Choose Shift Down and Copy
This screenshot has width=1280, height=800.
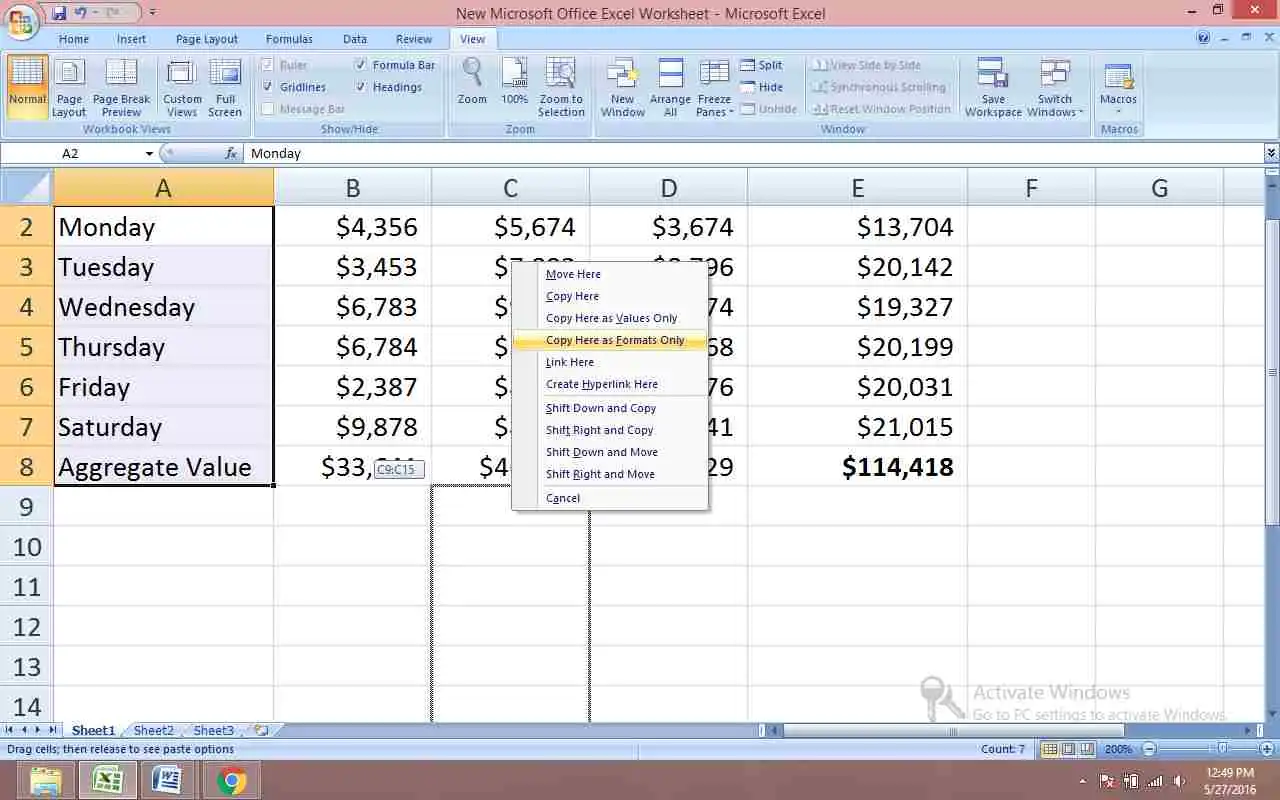tap(609, 408)
